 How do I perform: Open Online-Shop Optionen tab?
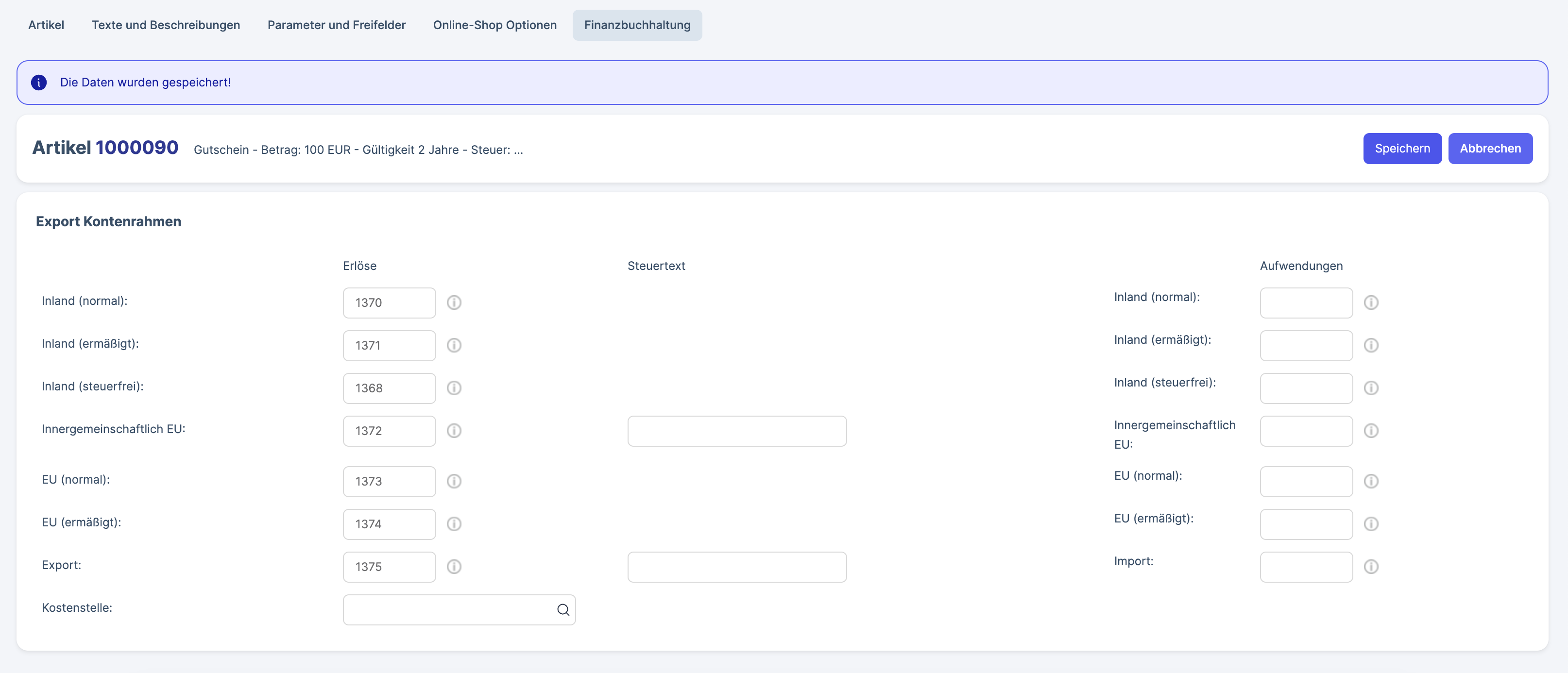[494, 25]
